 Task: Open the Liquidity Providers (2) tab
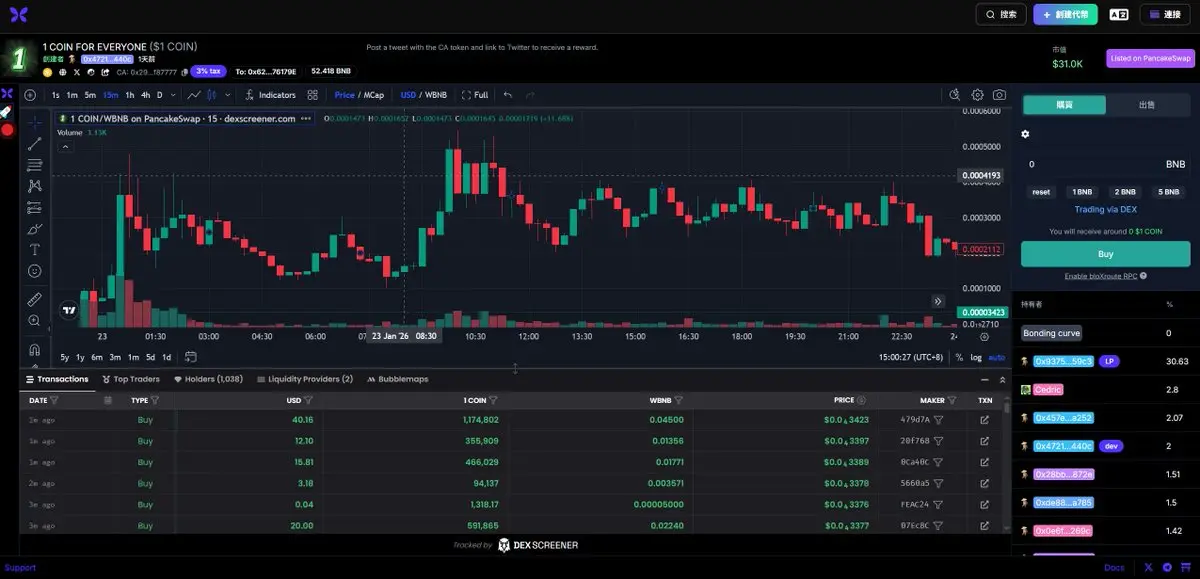click(305, 379)
